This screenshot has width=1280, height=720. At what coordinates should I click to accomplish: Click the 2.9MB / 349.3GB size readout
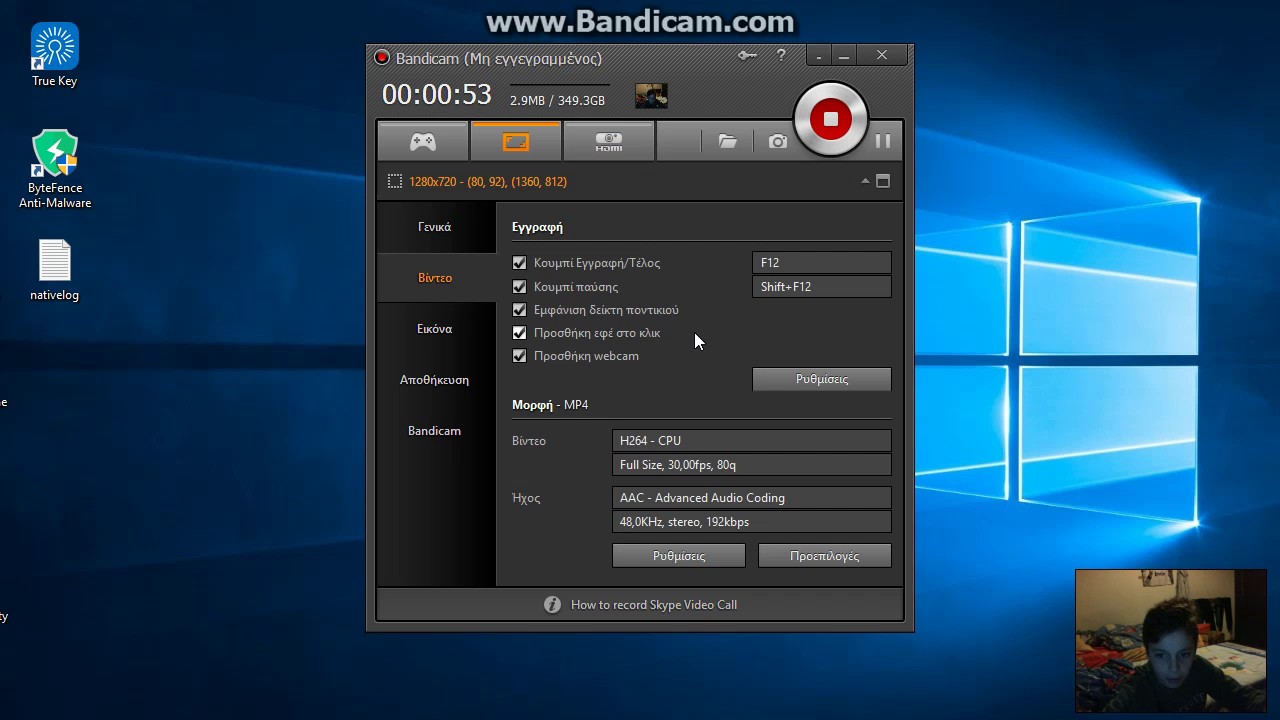[557, 101]
